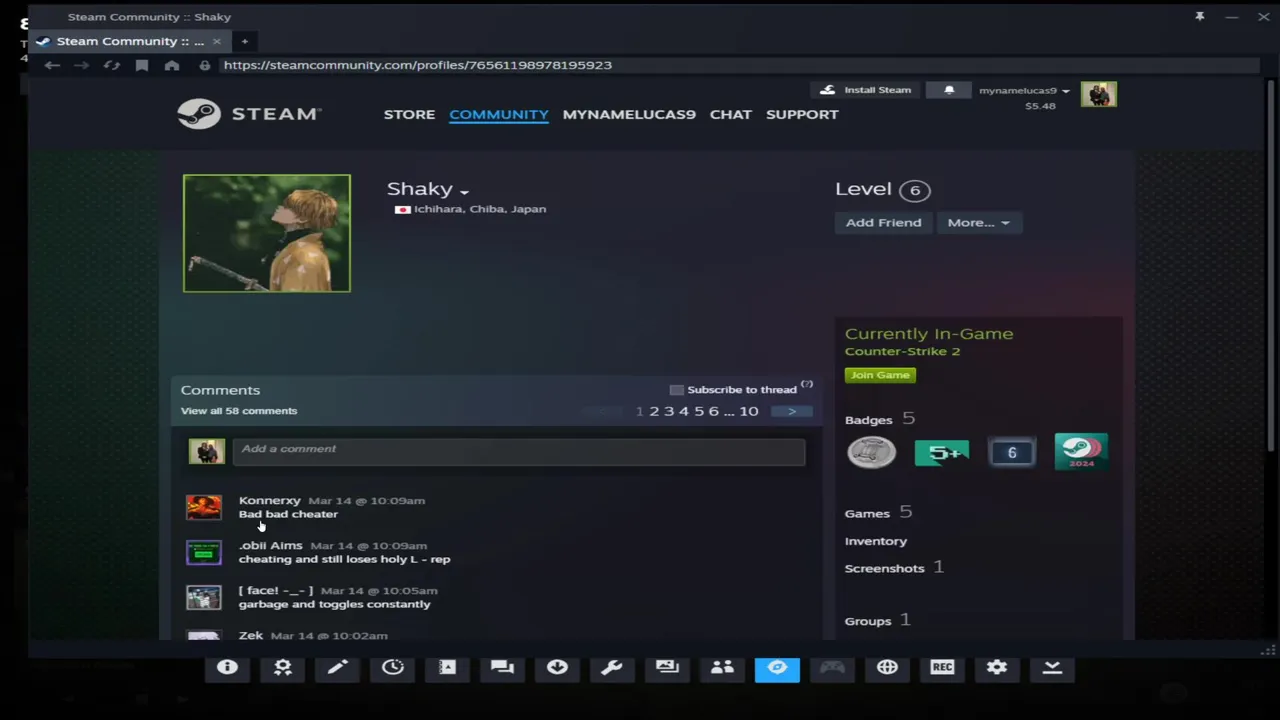Click the Add Friend button
The height and width of the screenshot is (720, 1280).
(x=883, y=222)
